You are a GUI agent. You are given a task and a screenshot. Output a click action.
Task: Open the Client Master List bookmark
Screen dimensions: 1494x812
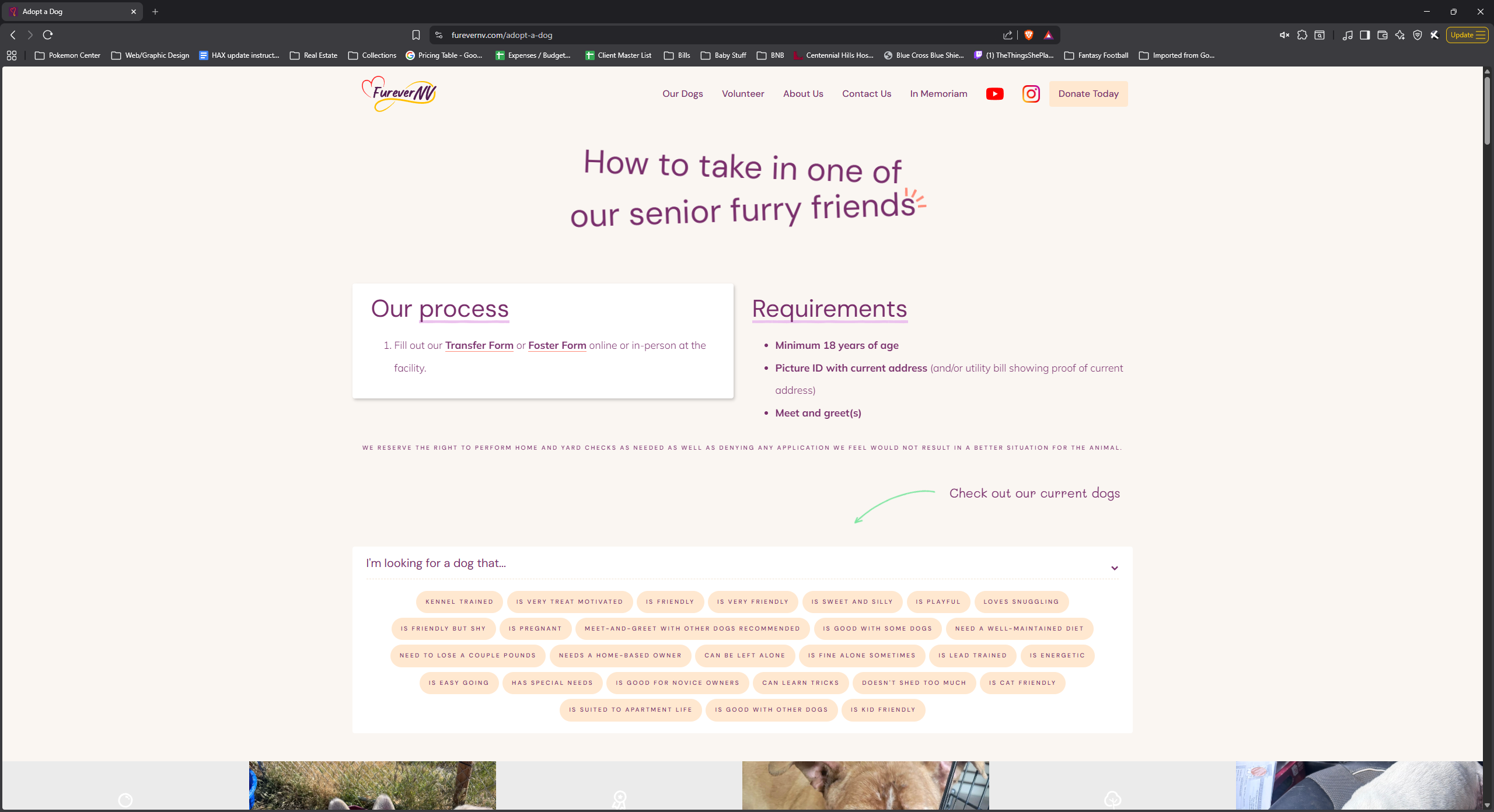point(618,55)
